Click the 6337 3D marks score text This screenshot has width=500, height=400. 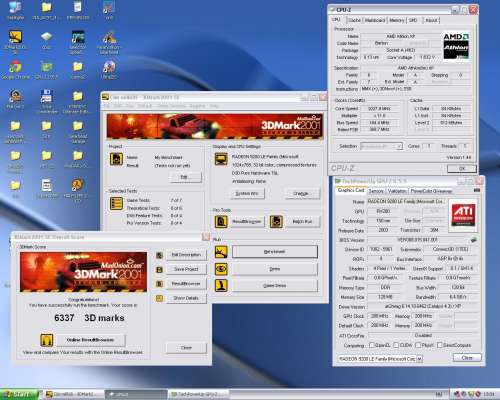[x=89, y=318]
